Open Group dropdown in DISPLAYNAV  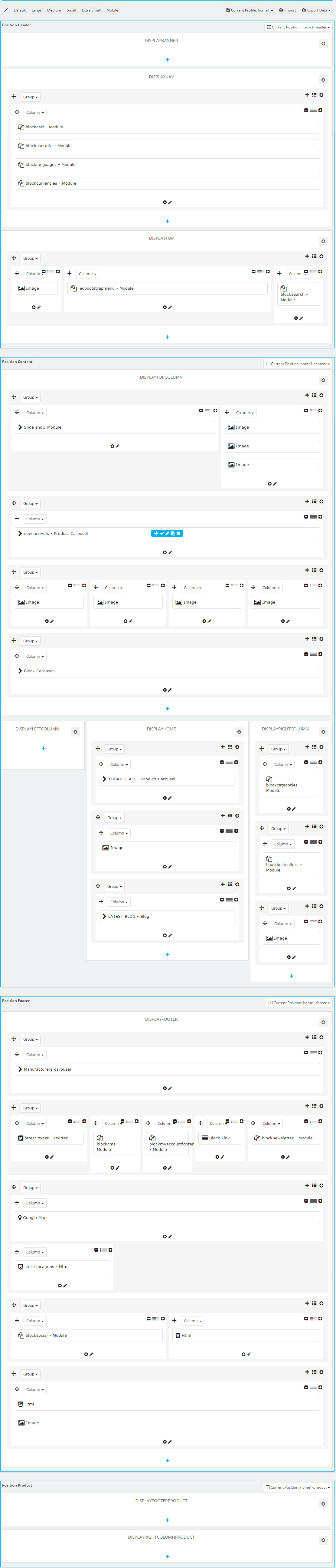tap(31, 97)
